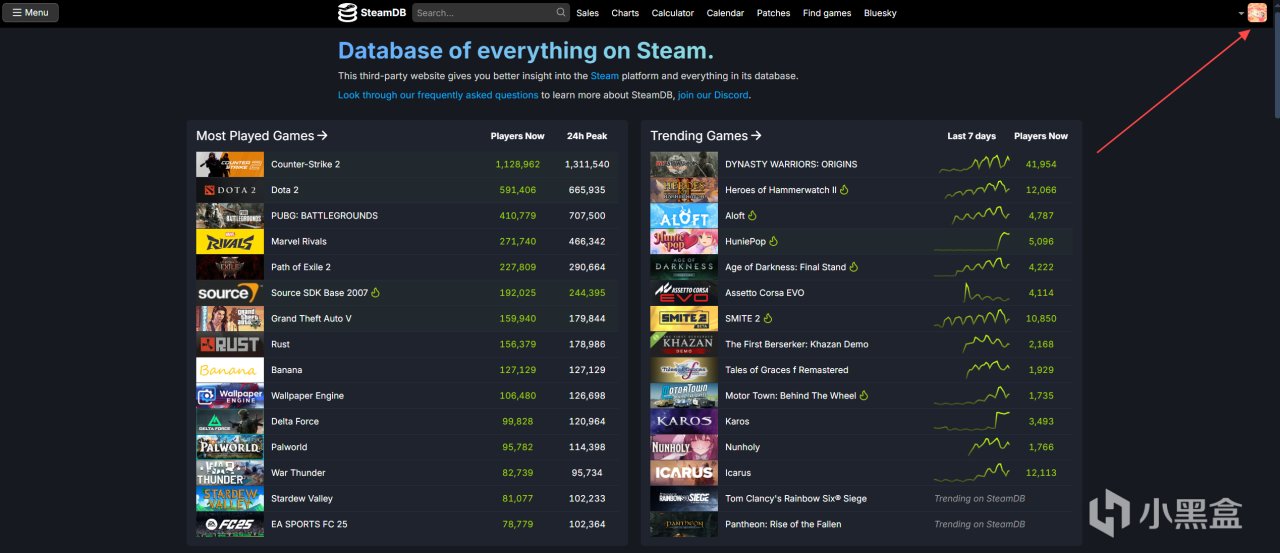Click Motor Town: Behind The Wheel title
Image resolution: width=1280 pixels, height=553 pixels.
click(790, 396)
